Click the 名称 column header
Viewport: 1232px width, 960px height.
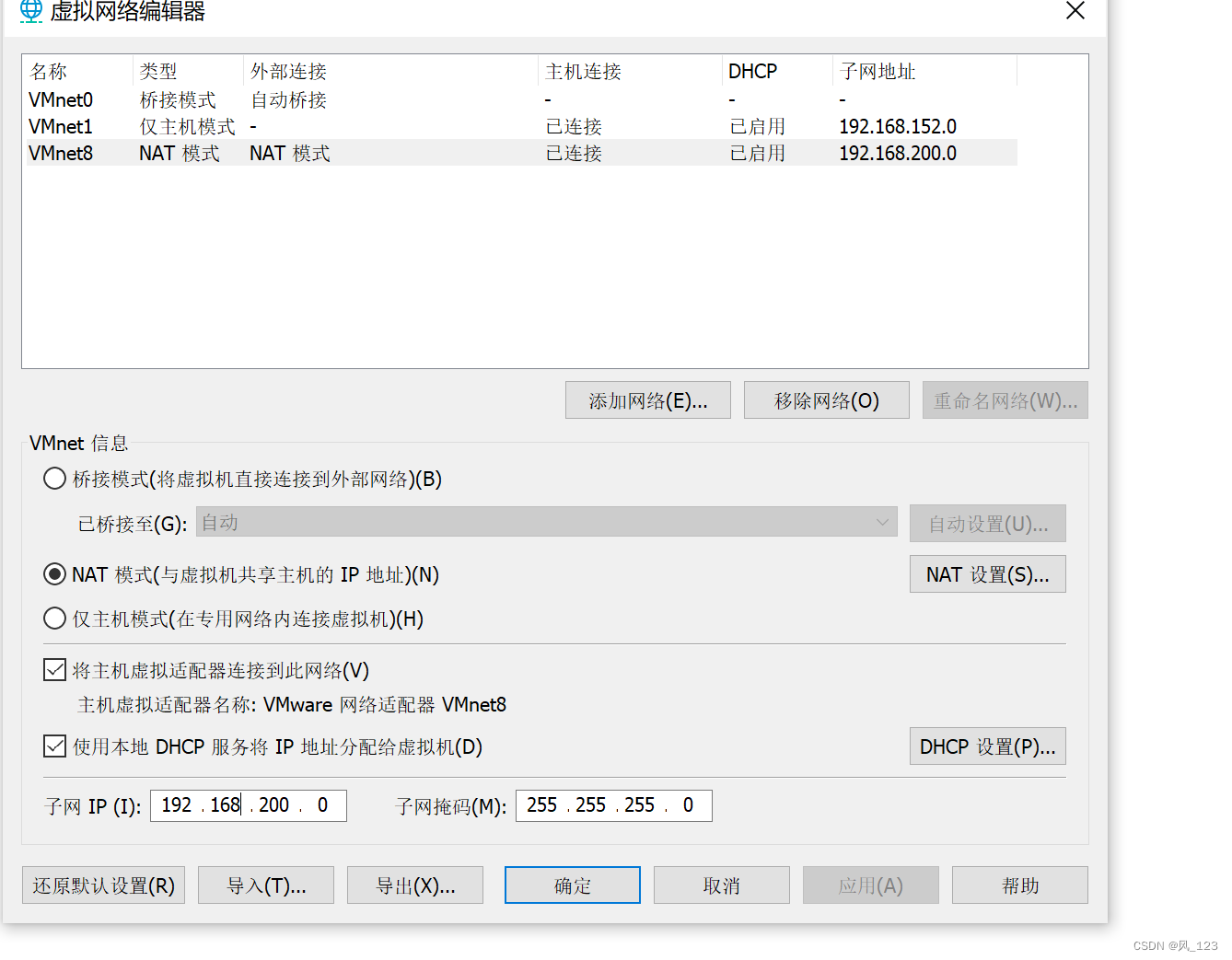point(78,71)
